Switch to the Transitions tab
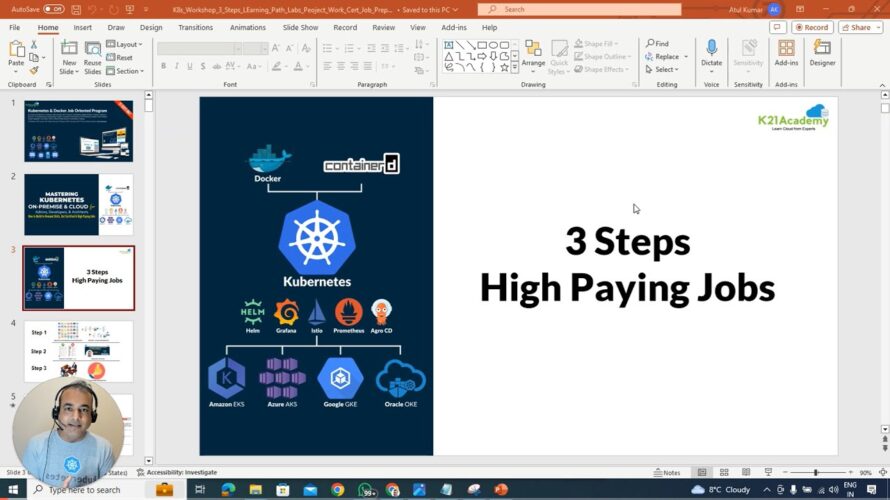The height and width of the screenshot is (500, 890). (195, 27)
